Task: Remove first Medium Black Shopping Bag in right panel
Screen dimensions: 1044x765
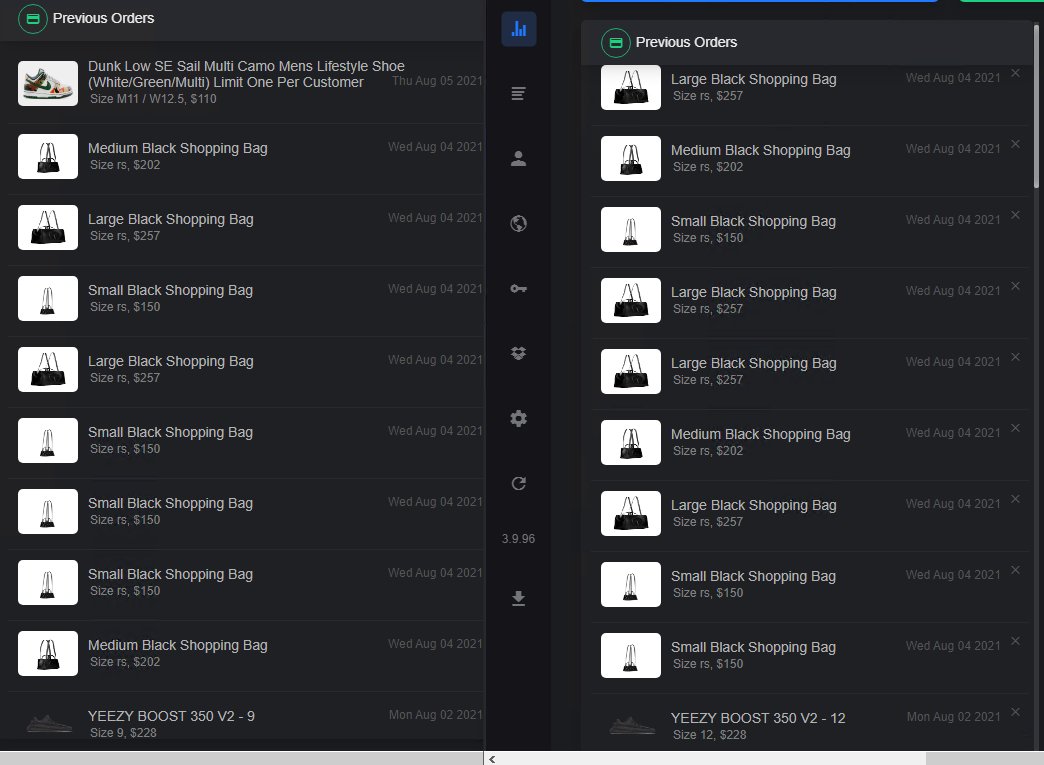Action: [1015, 144]
